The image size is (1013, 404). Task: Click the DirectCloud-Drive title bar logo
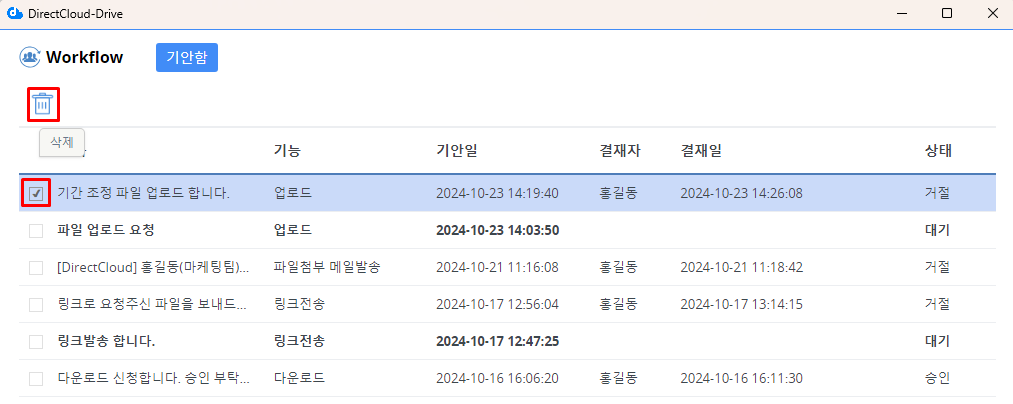click(x=15, y=14)
